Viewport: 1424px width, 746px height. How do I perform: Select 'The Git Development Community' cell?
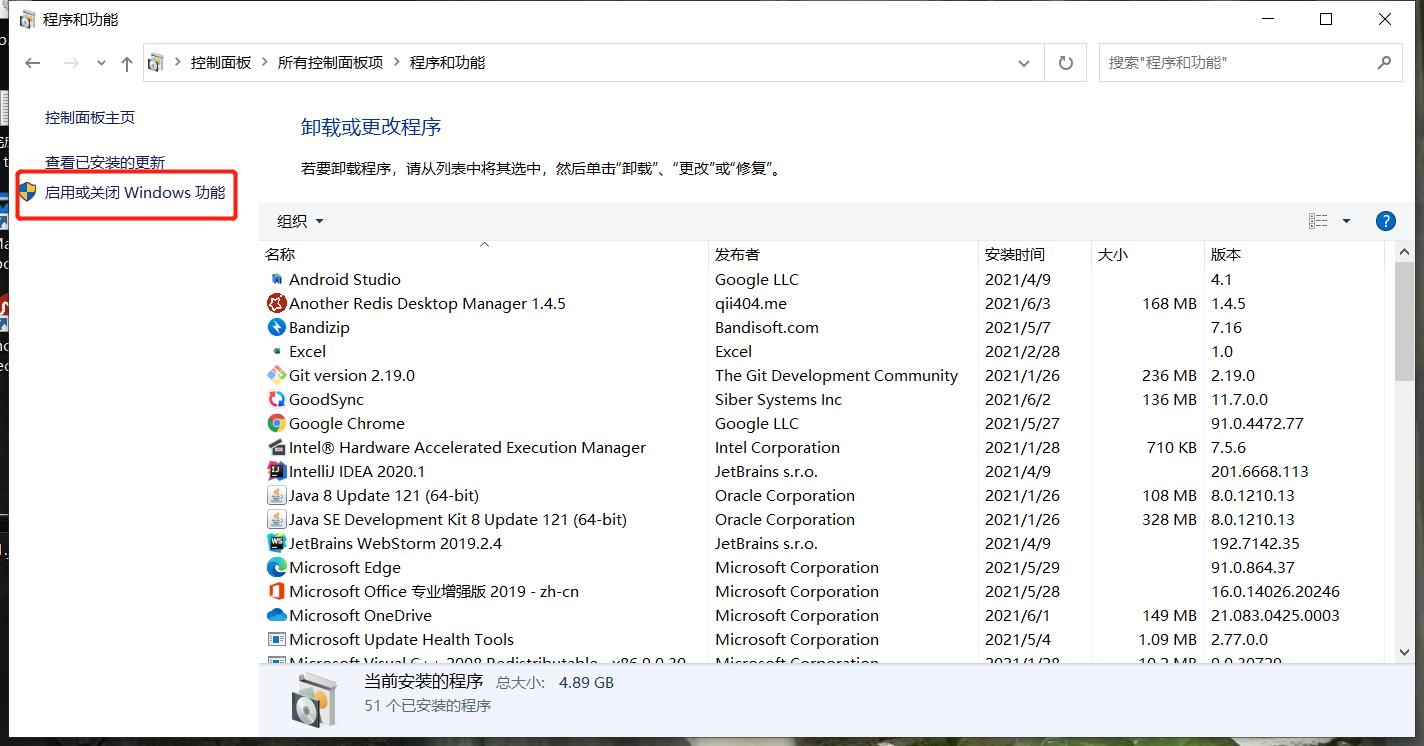click(836, 375)
